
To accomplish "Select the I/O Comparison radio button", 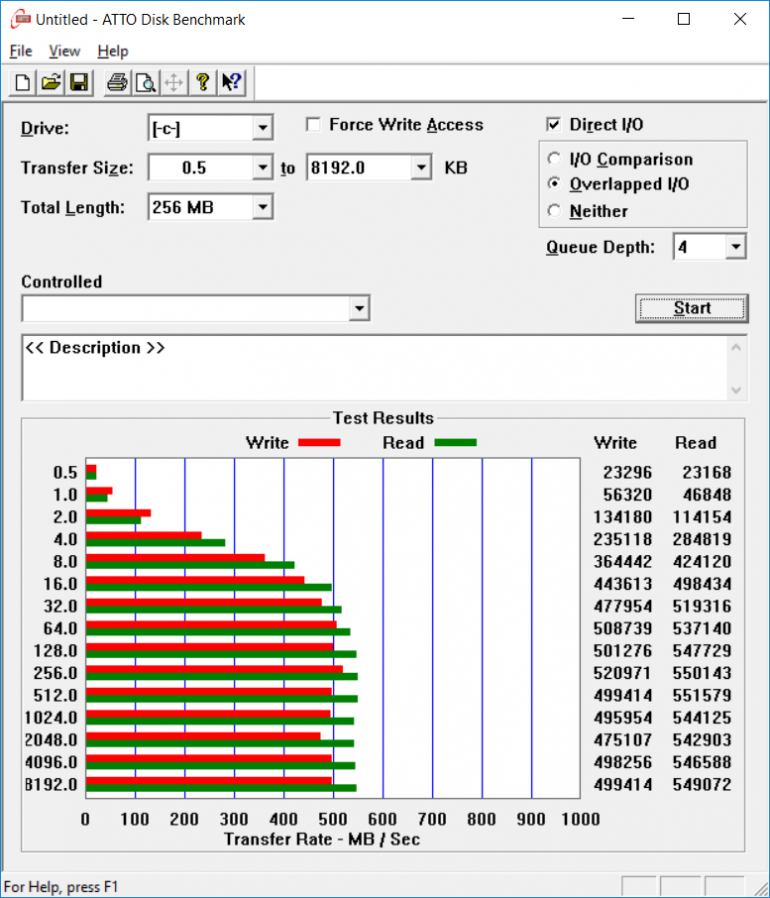I will [554, 159].
